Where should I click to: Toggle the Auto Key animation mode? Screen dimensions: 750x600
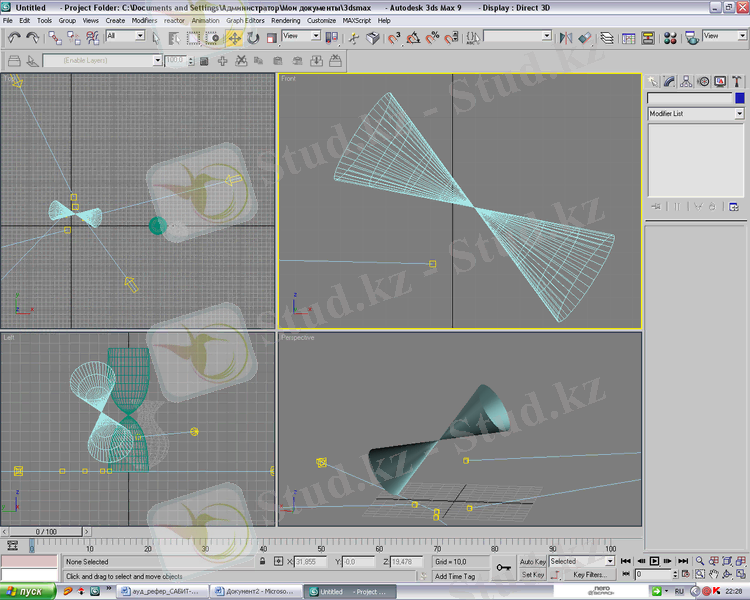coord(532,561)
